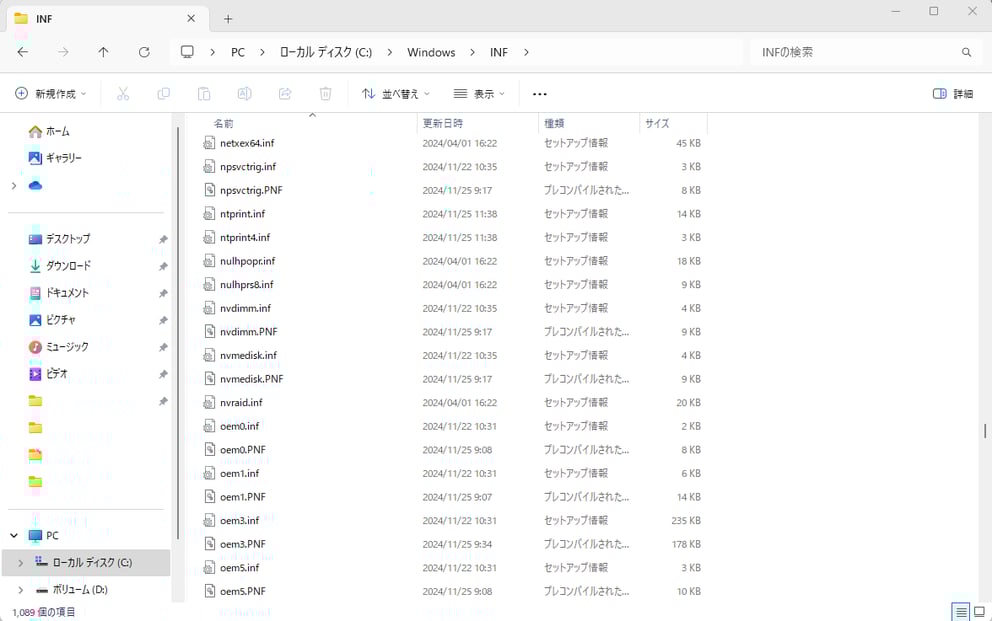Click the Delete trash icon
Viewport: 992px width, 621px height.
coord(325,94)
